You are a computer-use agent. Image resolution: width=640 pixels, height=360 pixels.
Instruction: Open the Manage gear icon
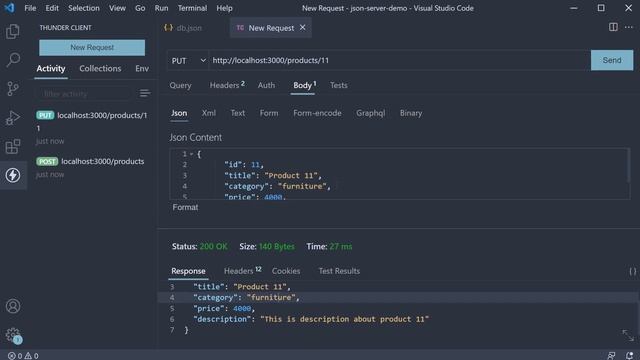coord(13,335)
